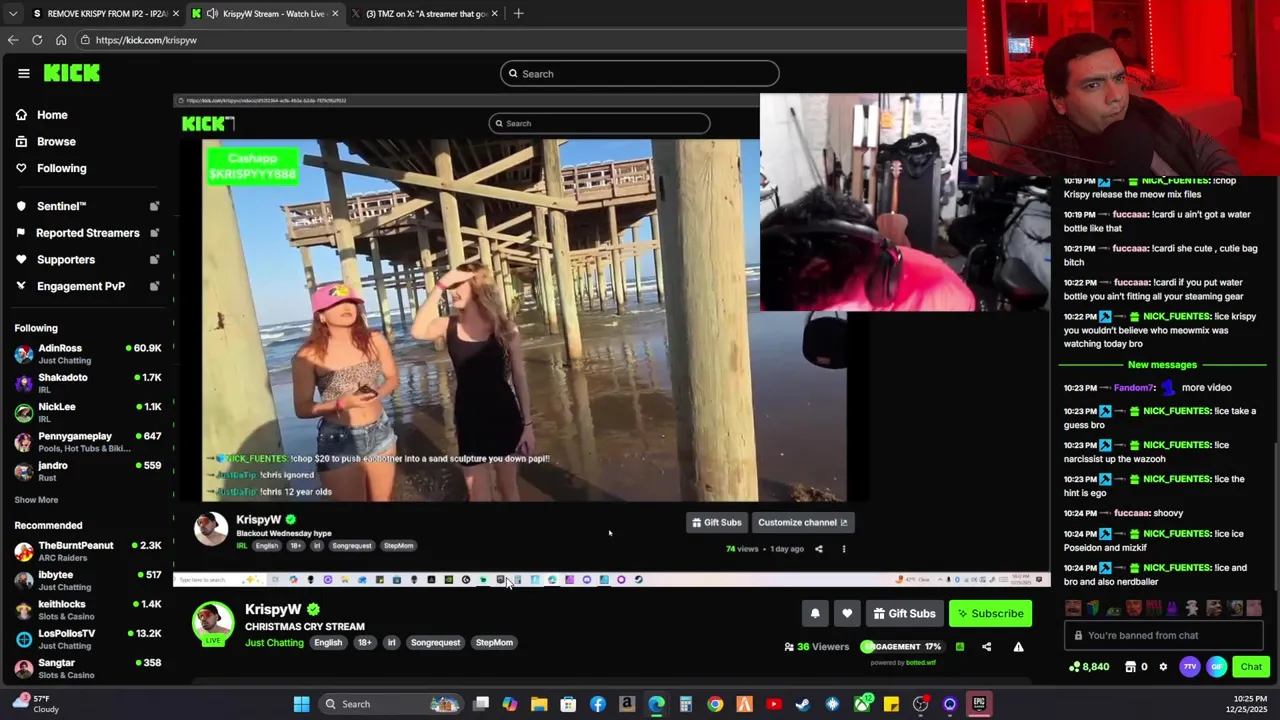Viewport: 1280px width, 720px height.
Task: Jump to New messages in chat
Action: [x=1162, y=365]
